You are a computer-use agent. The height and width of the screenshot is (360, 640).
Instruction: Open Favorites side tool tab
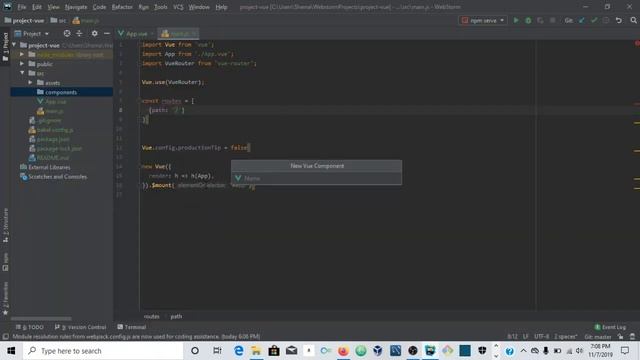click(5, 298)
